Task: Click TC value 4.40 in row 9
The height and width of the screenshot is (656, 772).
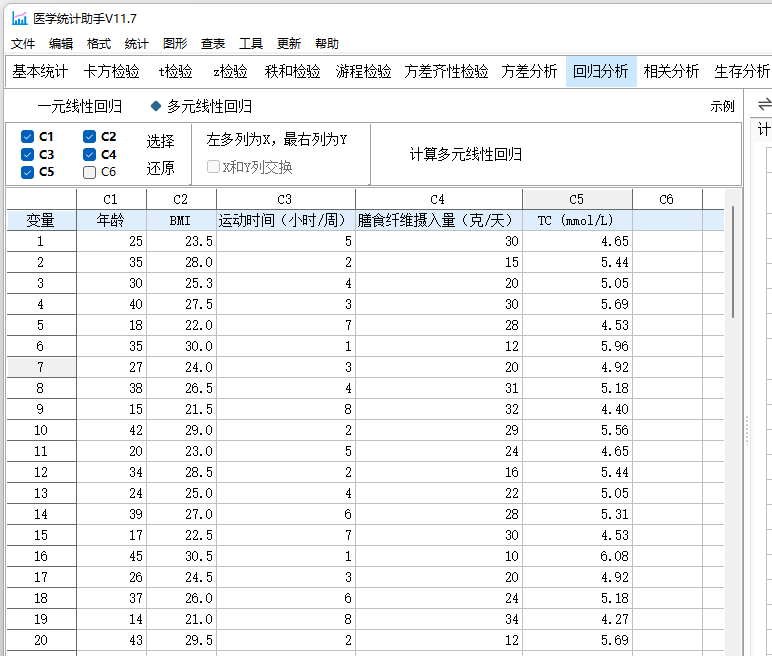Action: (x=577, y=409)
